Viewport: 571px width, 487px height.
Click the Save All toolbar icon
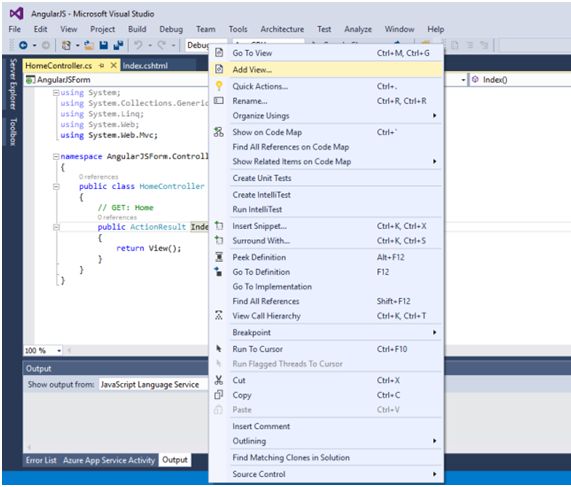coord(118,45)
